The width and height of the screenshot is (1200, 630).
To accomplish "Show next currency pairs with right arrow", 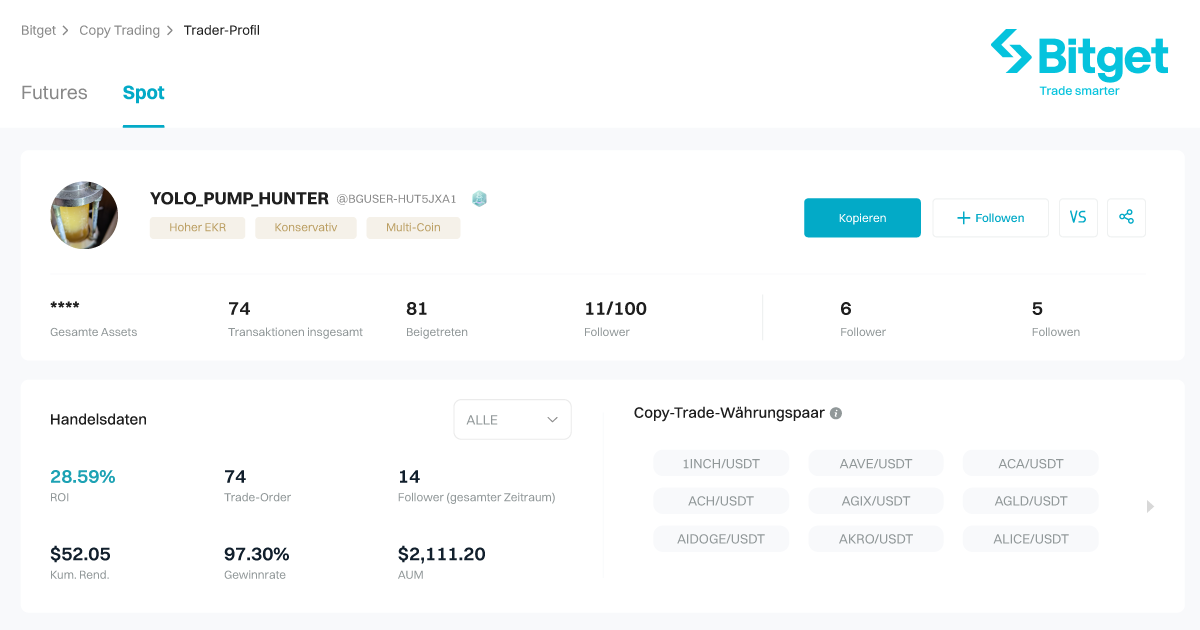I will (x=1150, y=507).
